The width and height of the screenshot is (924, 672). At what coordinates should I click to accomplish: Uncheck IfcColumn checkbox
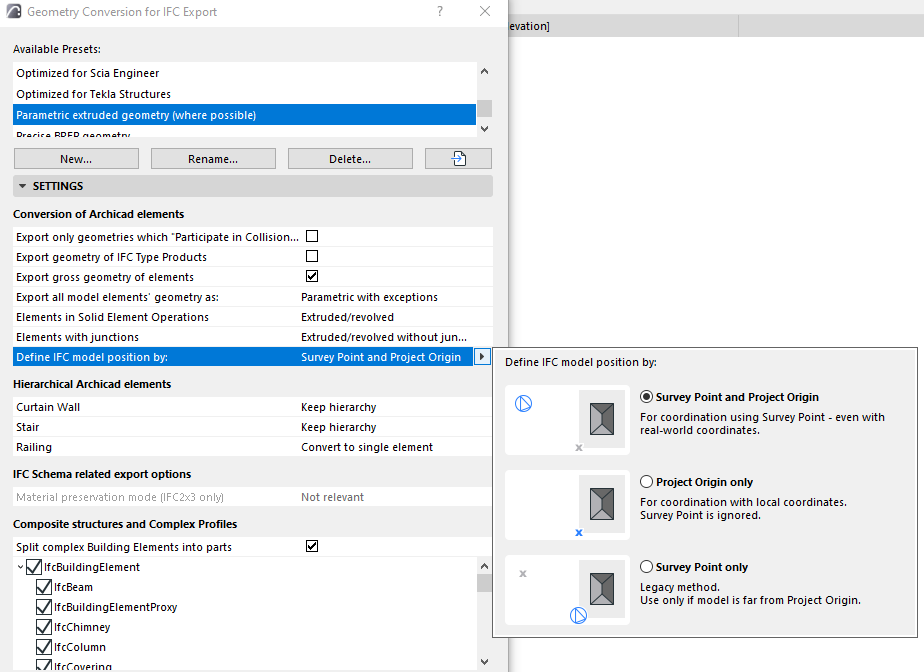tap(44, 647)
